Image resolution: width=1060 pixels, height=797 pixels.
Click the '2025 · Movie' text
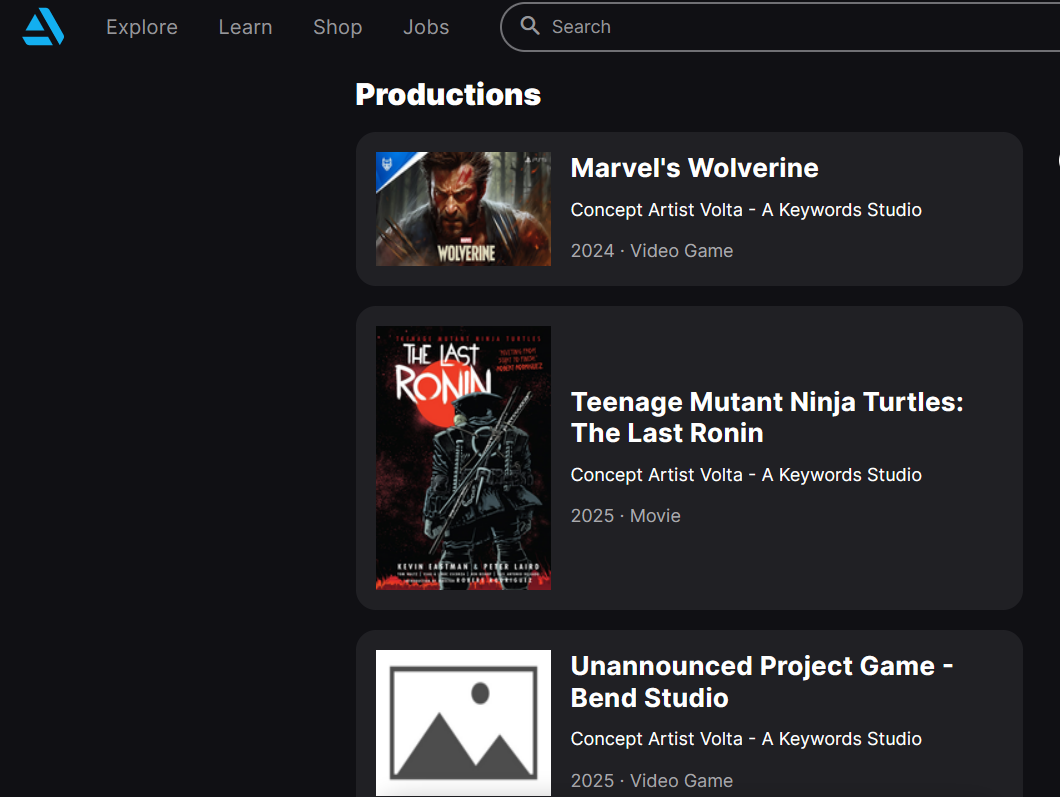625,516
